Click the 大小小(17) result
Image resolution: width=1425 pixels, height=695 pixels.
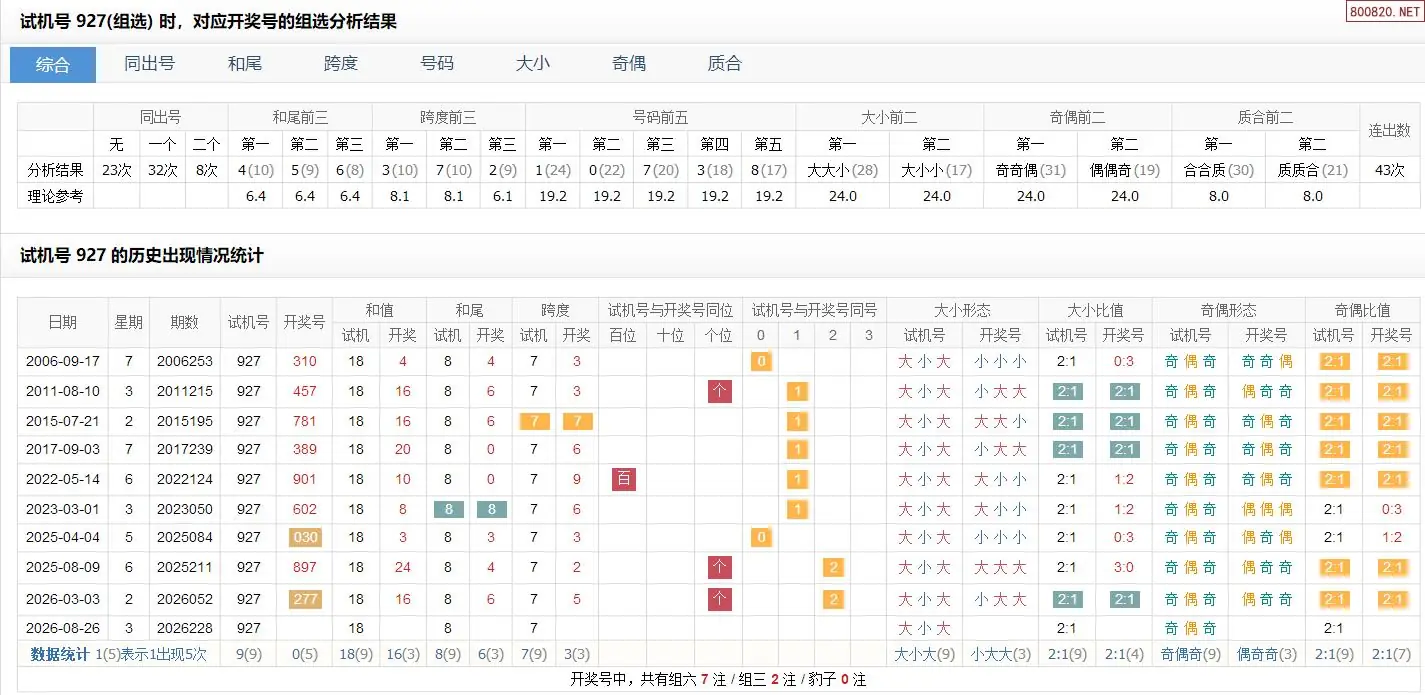pos(937,170)
